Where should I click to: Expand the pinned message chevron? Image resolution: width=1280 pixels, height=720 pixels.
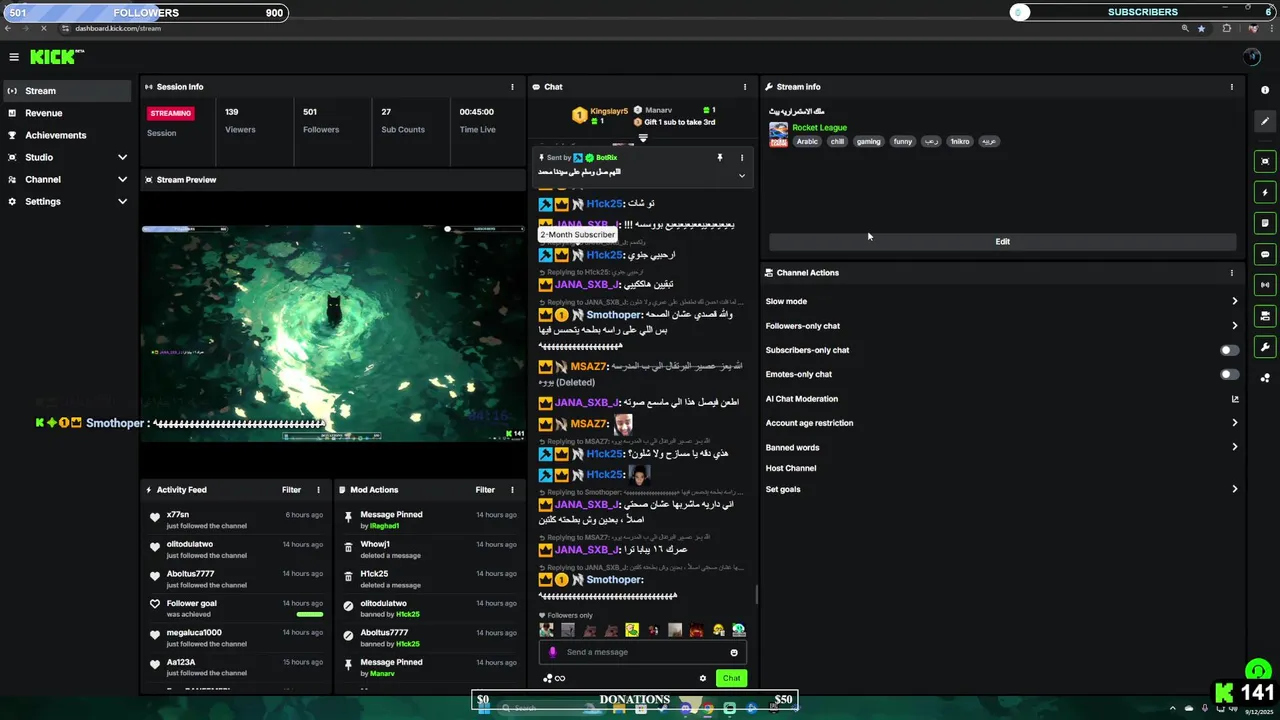[741, 175]
